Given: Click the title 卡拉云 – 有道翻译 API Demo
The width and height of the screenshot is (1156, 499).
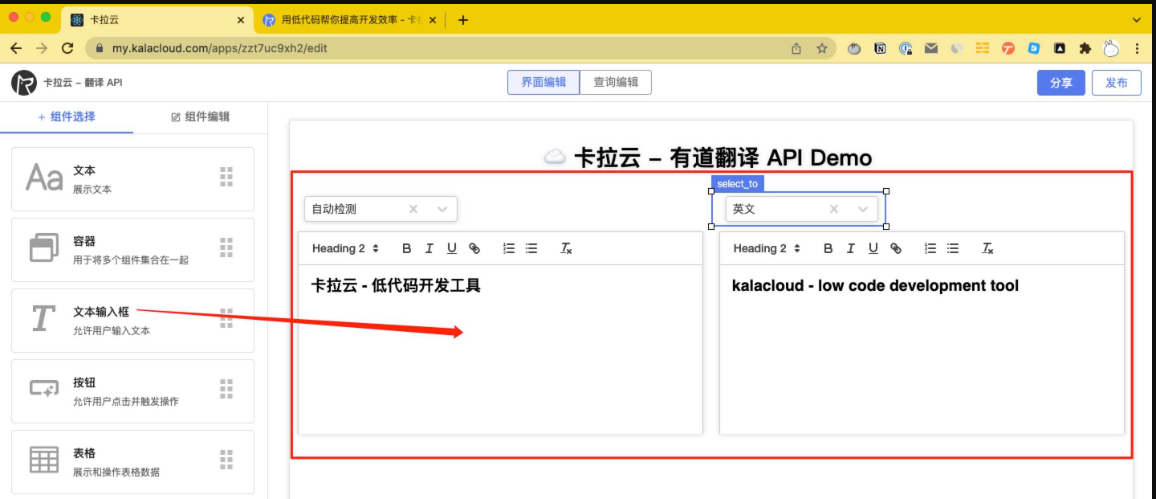Looking at the screenshot, I should [x=708, y=157].
